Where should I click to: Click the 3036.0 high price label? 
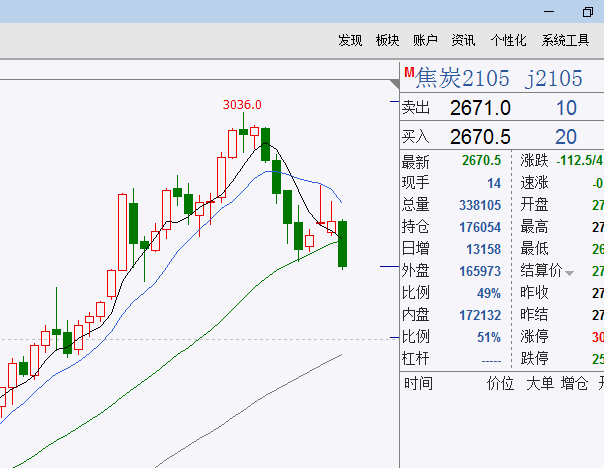(242, 104)
